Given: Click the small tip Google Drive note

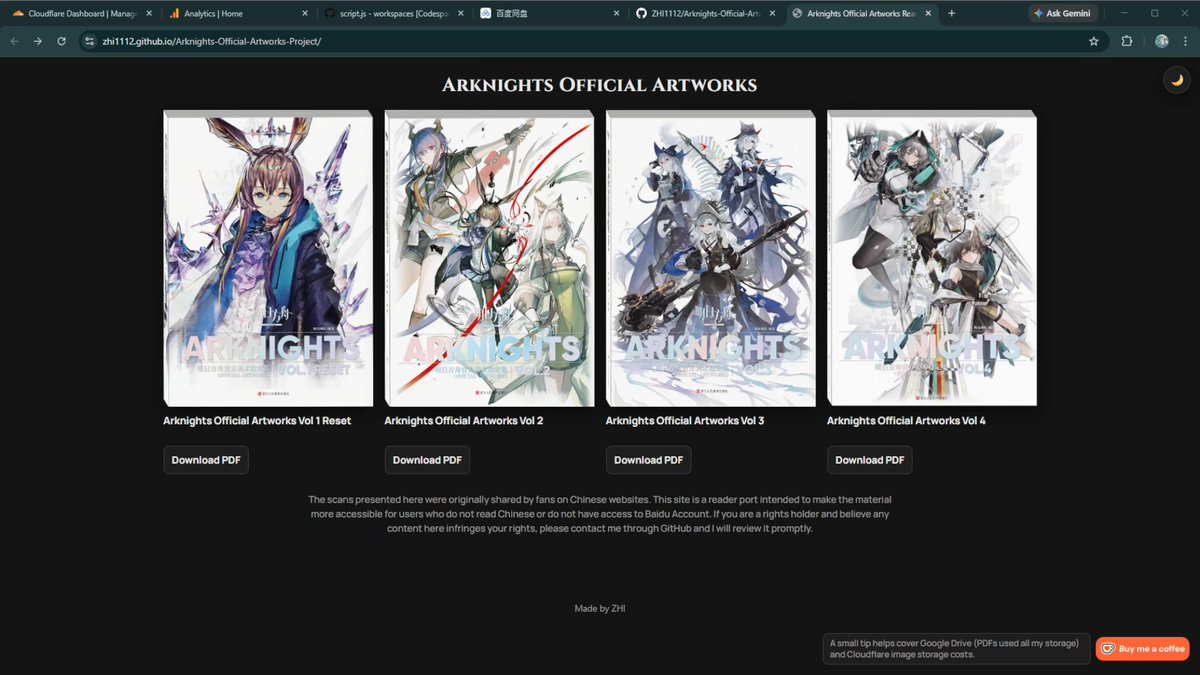Looking at the screenshot, I should pyautogui.click(x=957, y=649).
